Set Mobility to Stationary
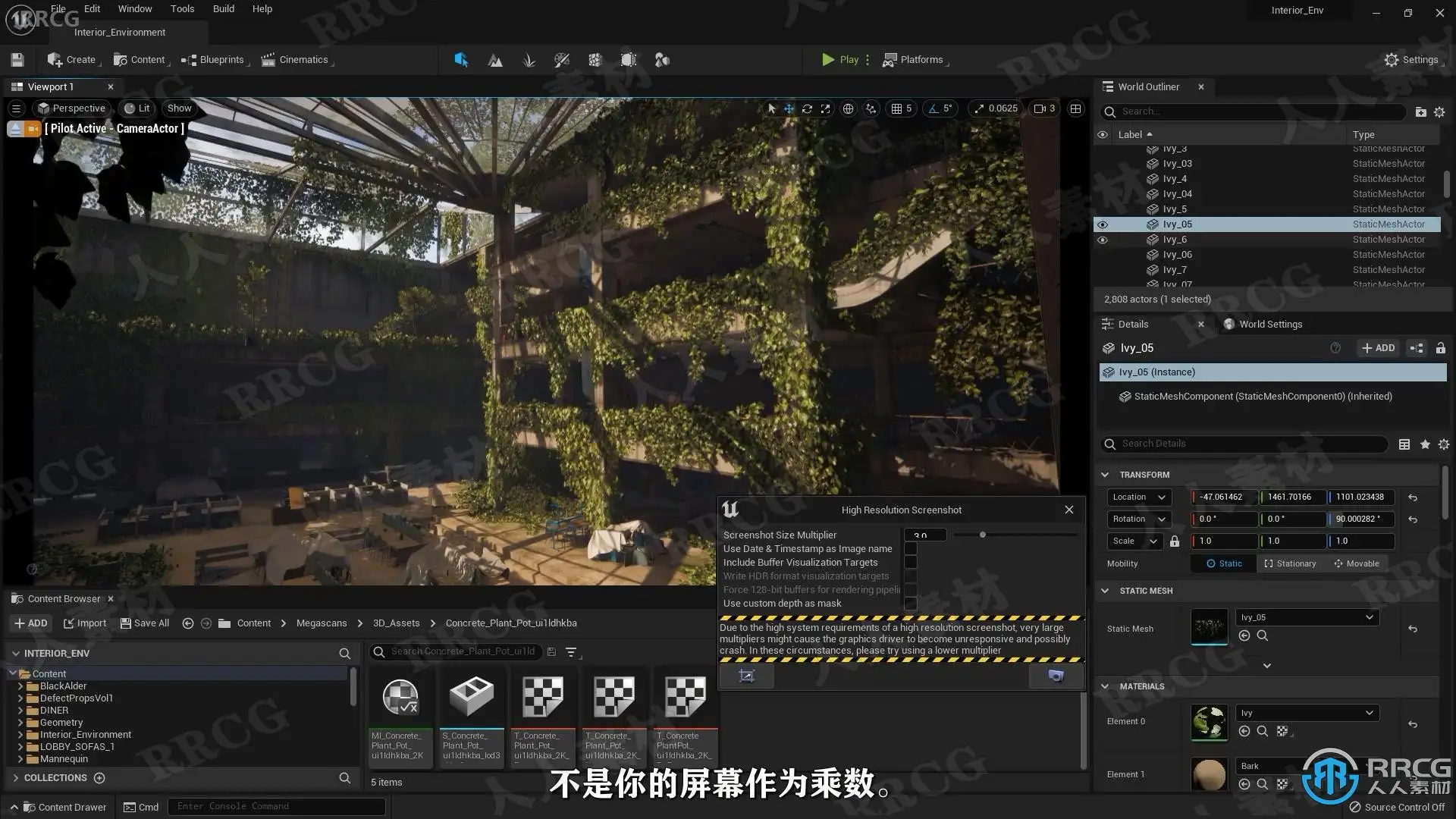1456x819 pixels. tap(1290, 563)
